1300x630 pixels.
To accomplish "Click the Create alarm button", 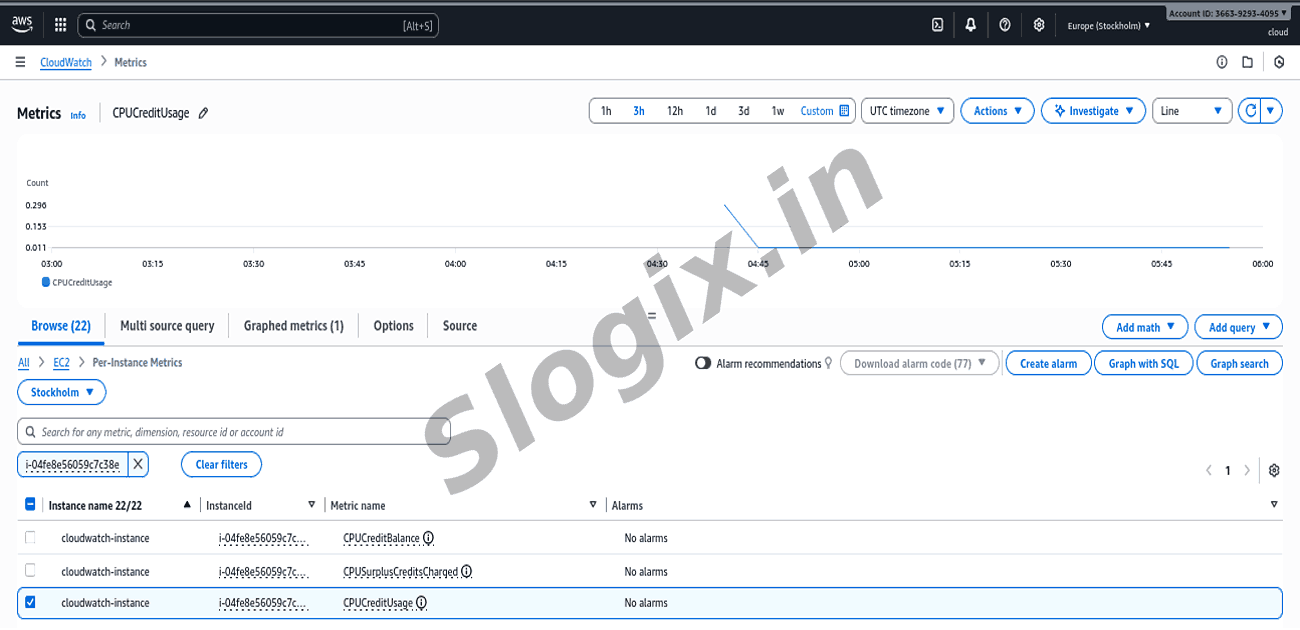I will pyautogui.click(x=1048, y=364).
